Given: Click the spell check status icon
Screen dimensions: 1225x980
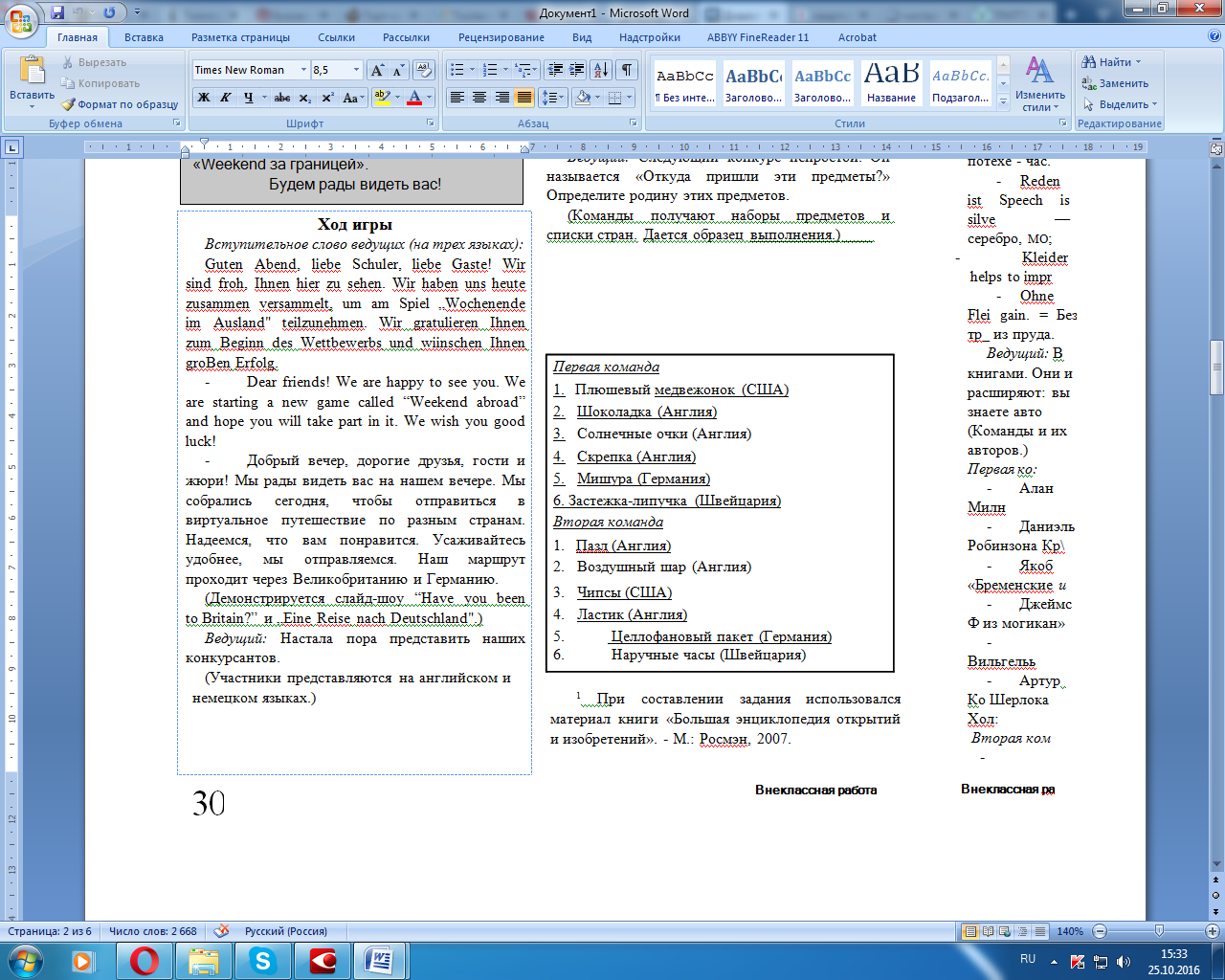Looking at the screenshot, I should tap(221, 931).
